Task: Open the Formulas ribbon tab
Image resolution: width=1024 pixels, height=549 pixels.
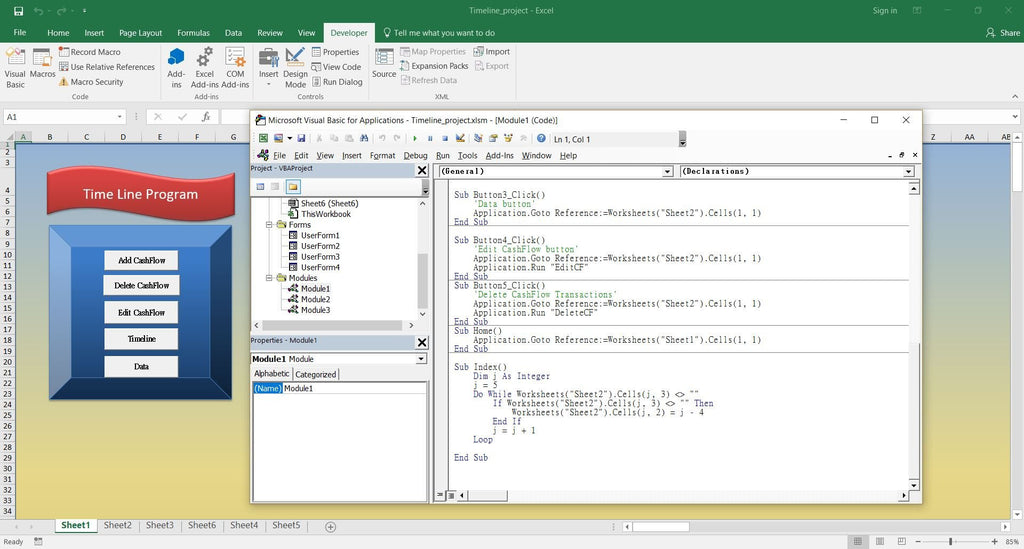Action: click(193, 33)
